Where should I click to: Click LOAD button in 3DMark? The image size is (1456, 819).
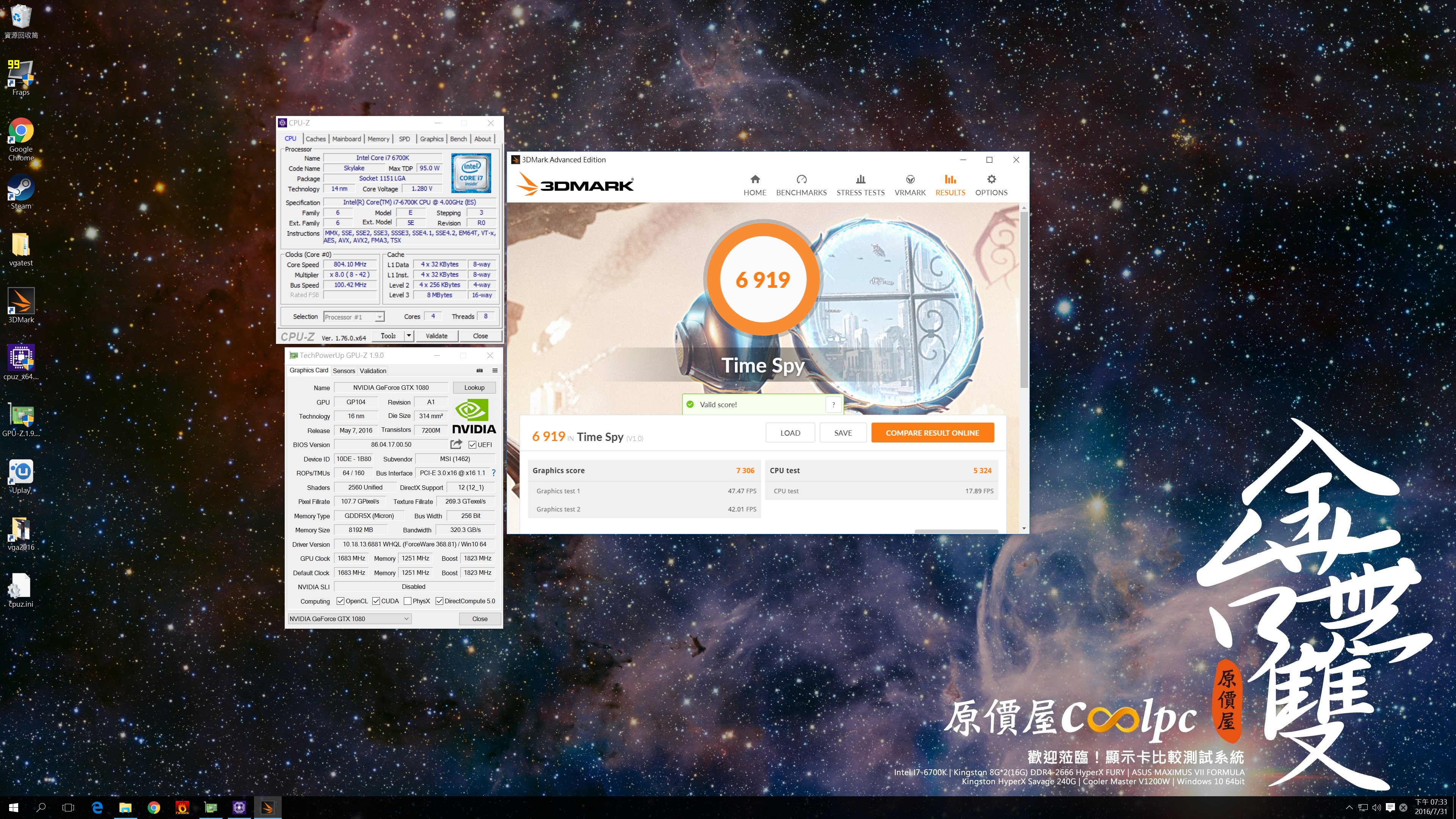tap(790, 433)
